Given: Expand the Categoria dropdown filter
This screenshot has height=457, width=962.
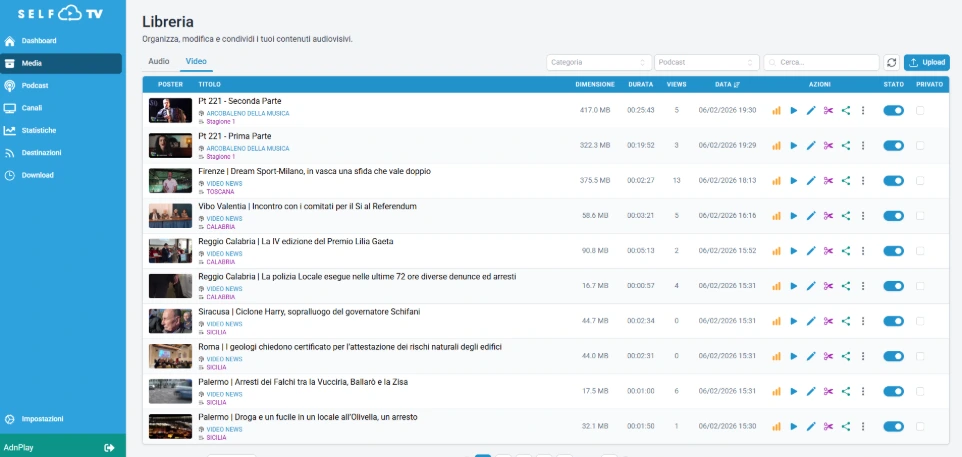Looking at the screenshot, I should 599,62.
